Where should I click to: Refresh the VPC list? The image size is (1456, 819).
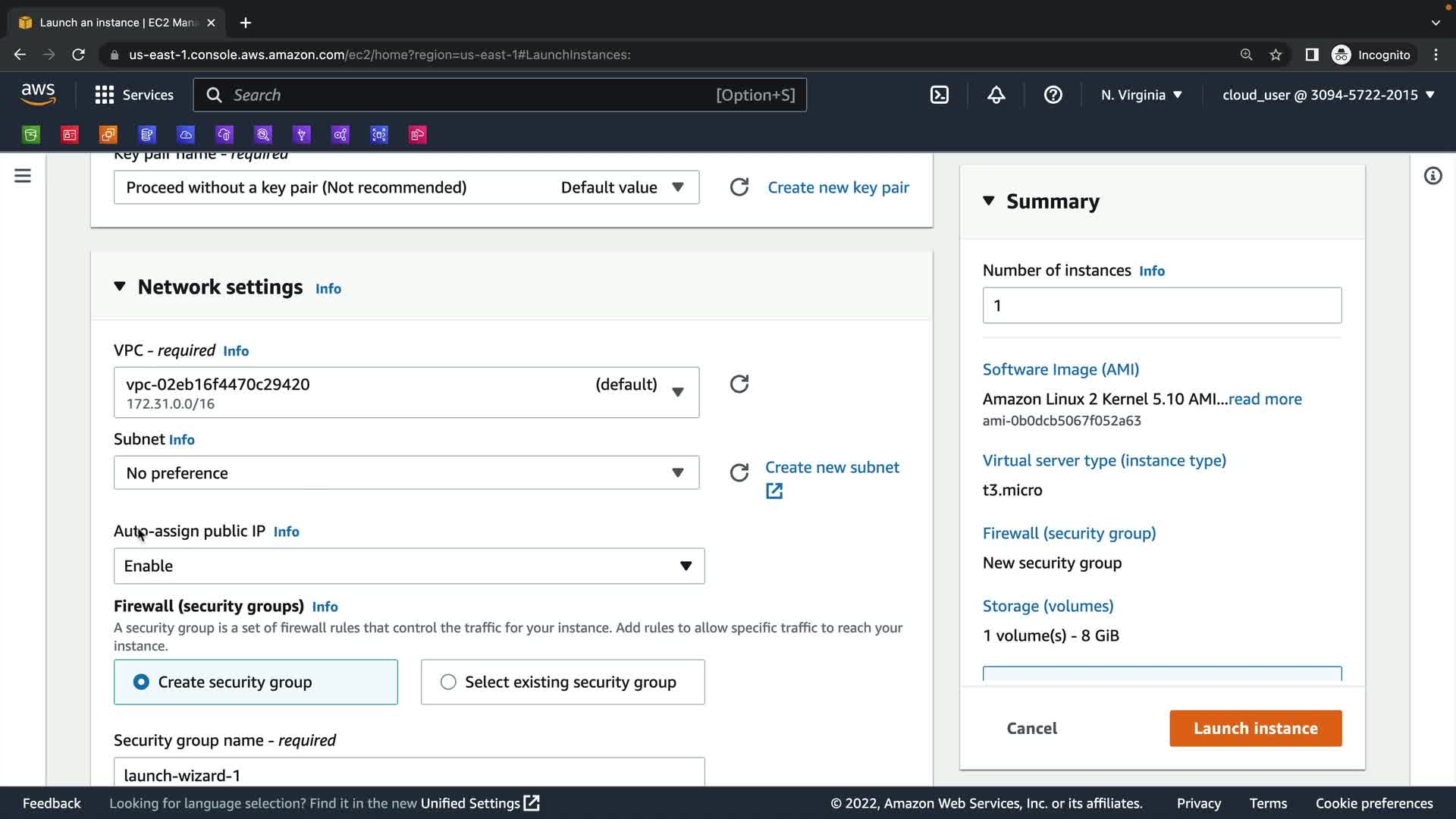[x=739, y=384]
